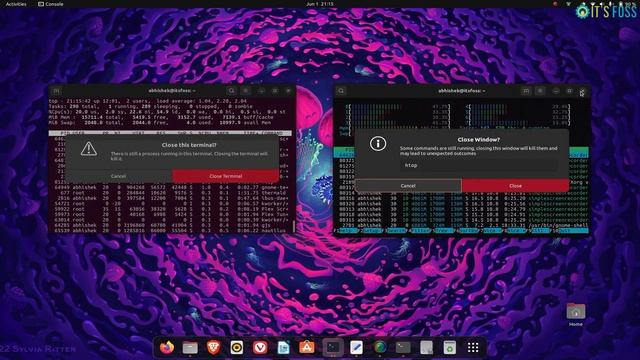Maximize the left Terminal window showing top
Screen dimensions: 640x360
(275, 91)
